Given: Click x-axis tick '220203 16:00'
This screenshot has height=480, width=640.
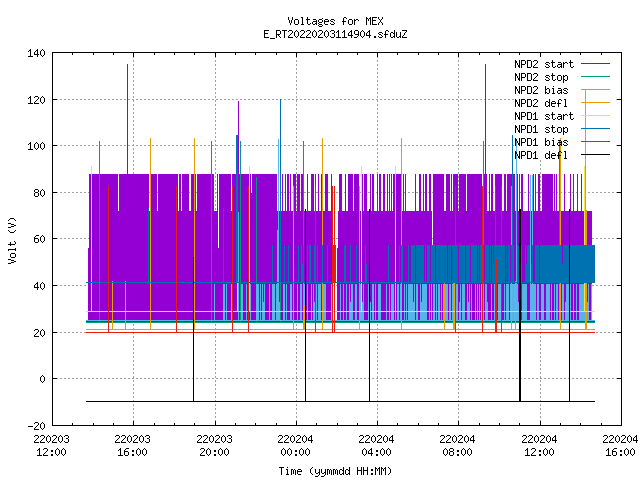Looking at the screenshot, I should (x=133, y=446).
